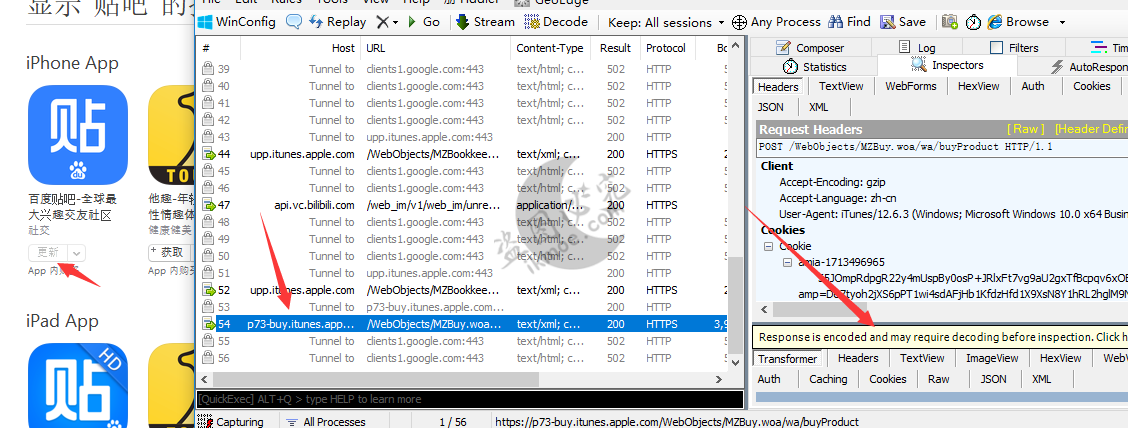
Task: Click the [Raw] link in Request Headers
Action: pyautogui.click(x=1025, y=129)
